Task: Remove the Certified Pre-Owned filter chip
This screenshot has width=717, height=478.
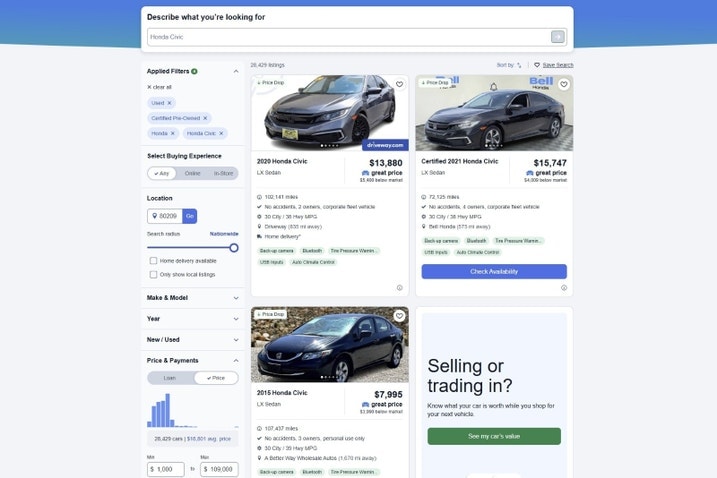Action: [205, 118]
